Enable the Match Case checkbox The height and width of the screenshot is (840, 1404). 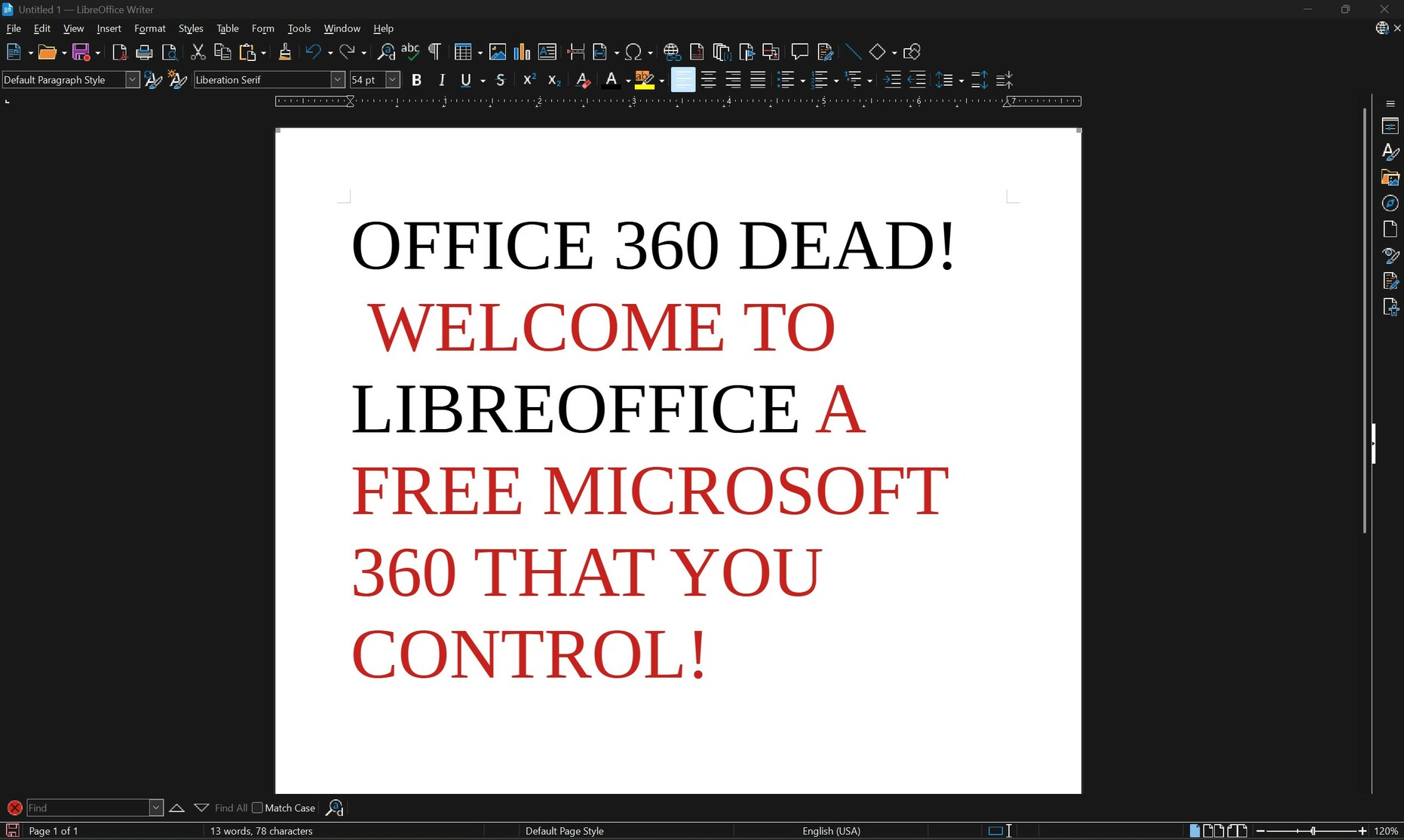tap(257, 808)
